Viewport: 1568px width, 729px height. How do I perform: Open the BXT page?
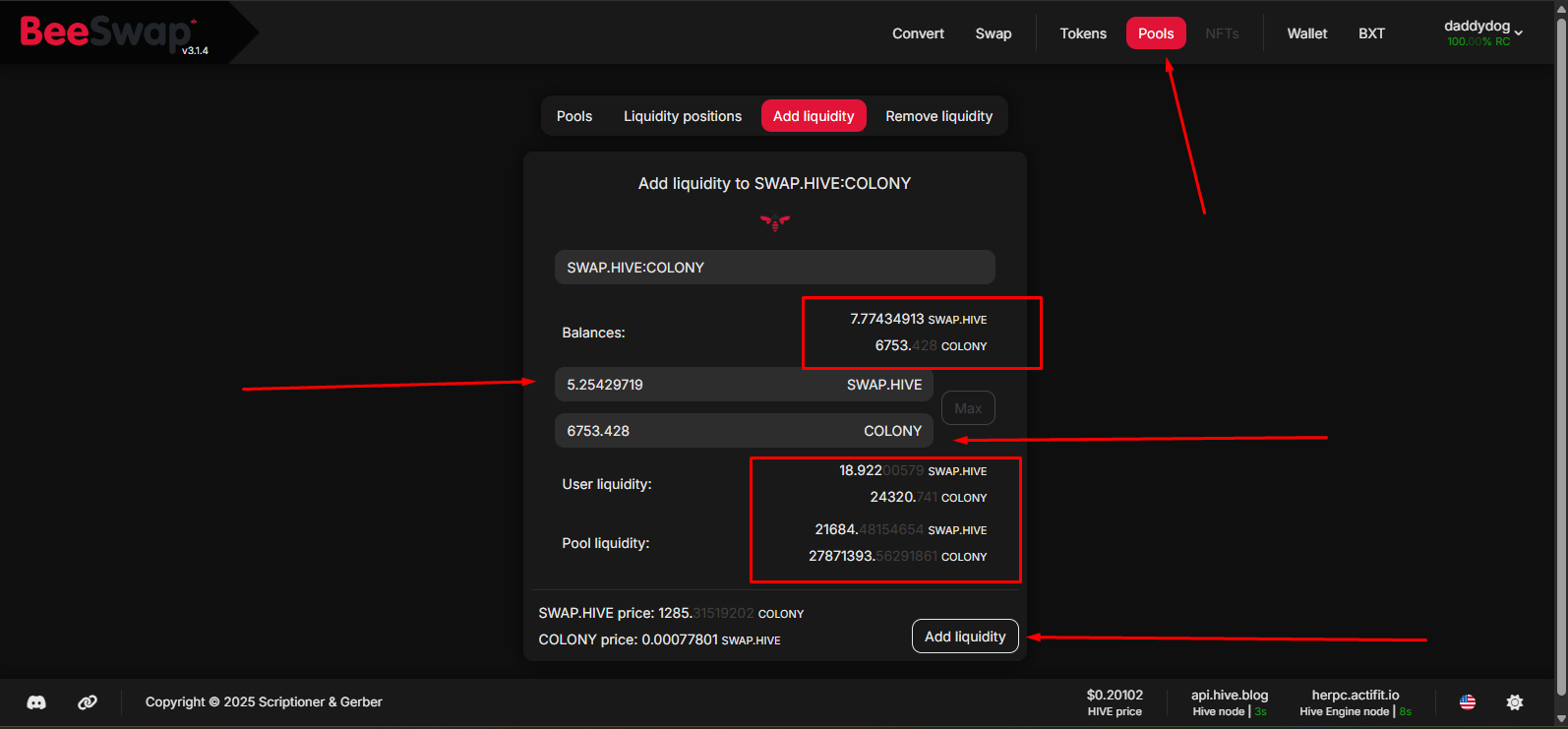1371,33
